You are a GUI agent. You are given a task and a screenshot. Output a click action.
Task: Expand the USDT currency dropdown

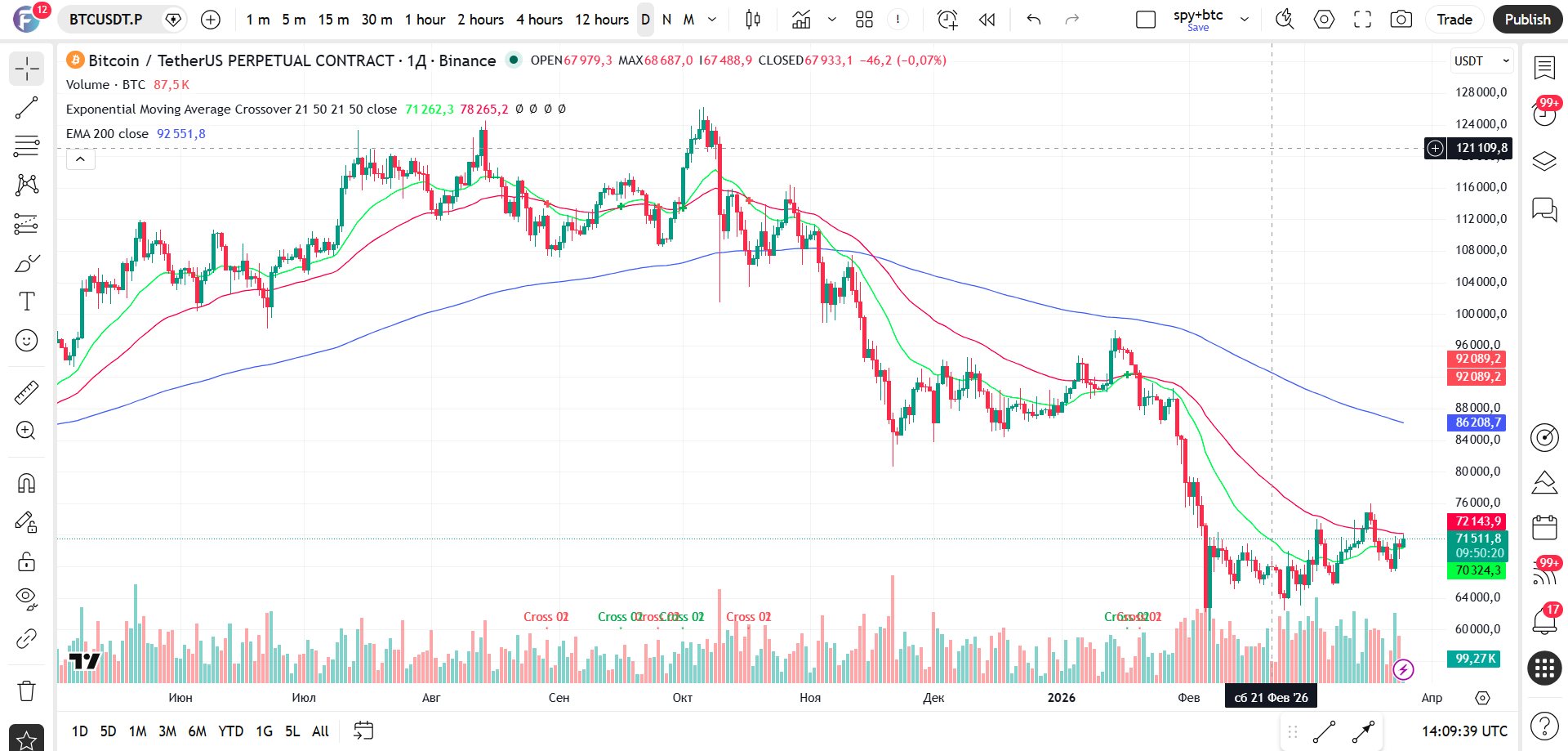(x=1481, y=61)
